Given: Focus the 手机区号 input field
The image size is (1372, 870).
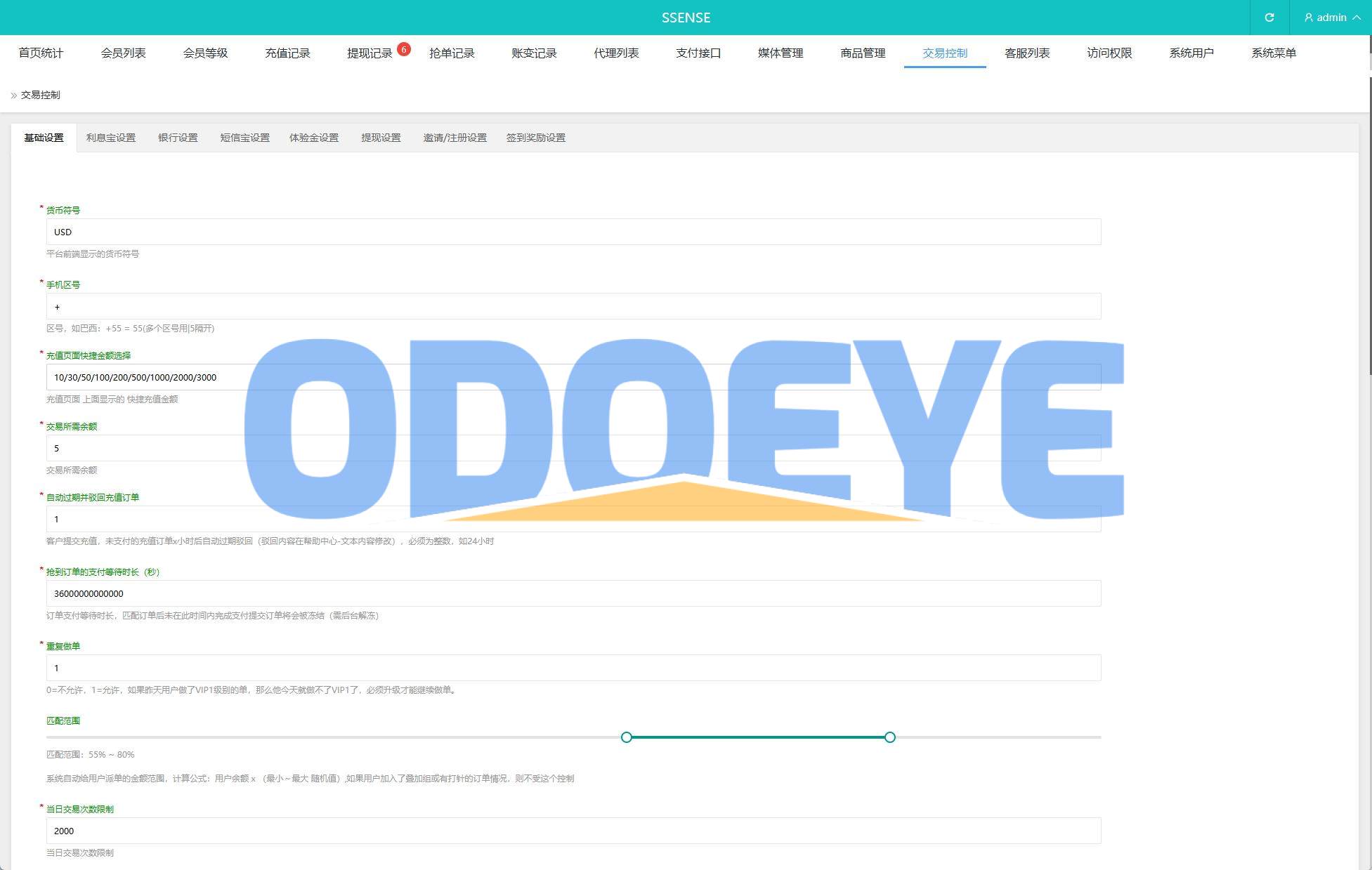Looking at the screenshot, I should pos(573,307).
